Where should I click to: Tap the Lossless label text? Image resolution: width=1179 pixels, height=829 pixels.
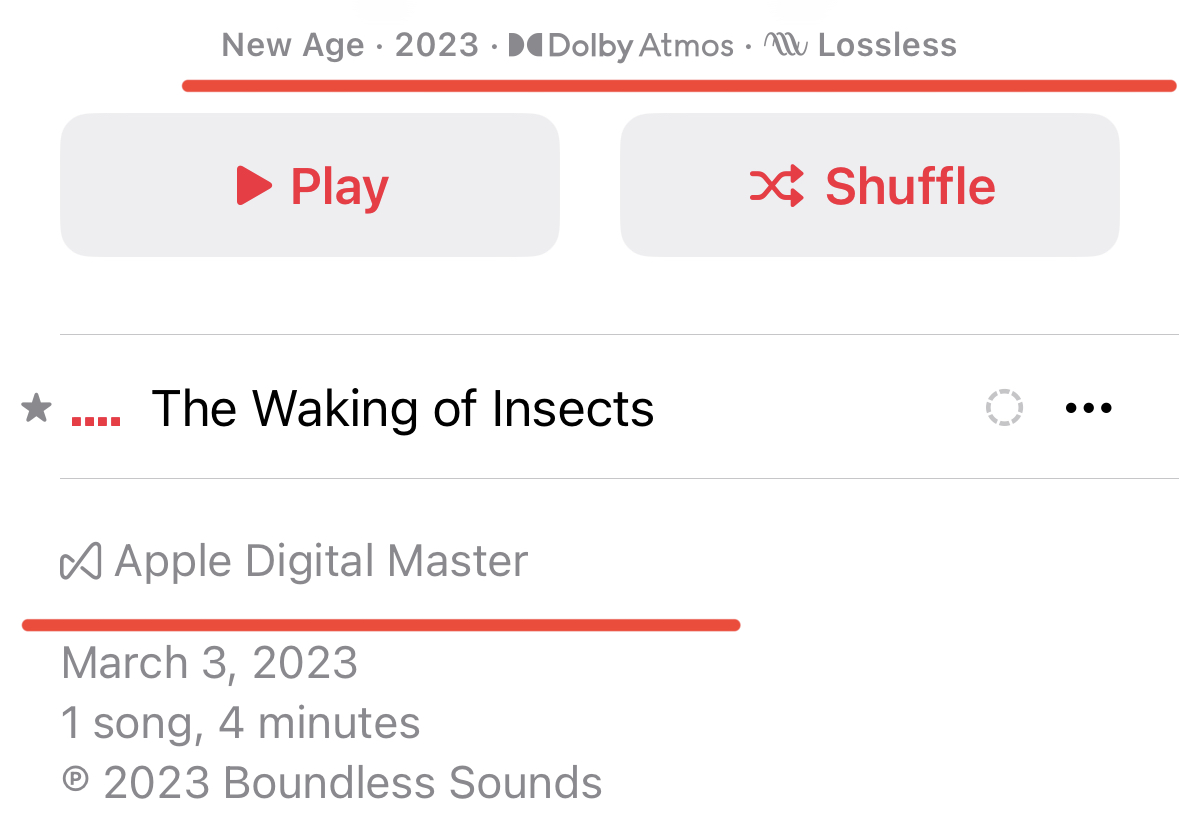click(887, 45)
